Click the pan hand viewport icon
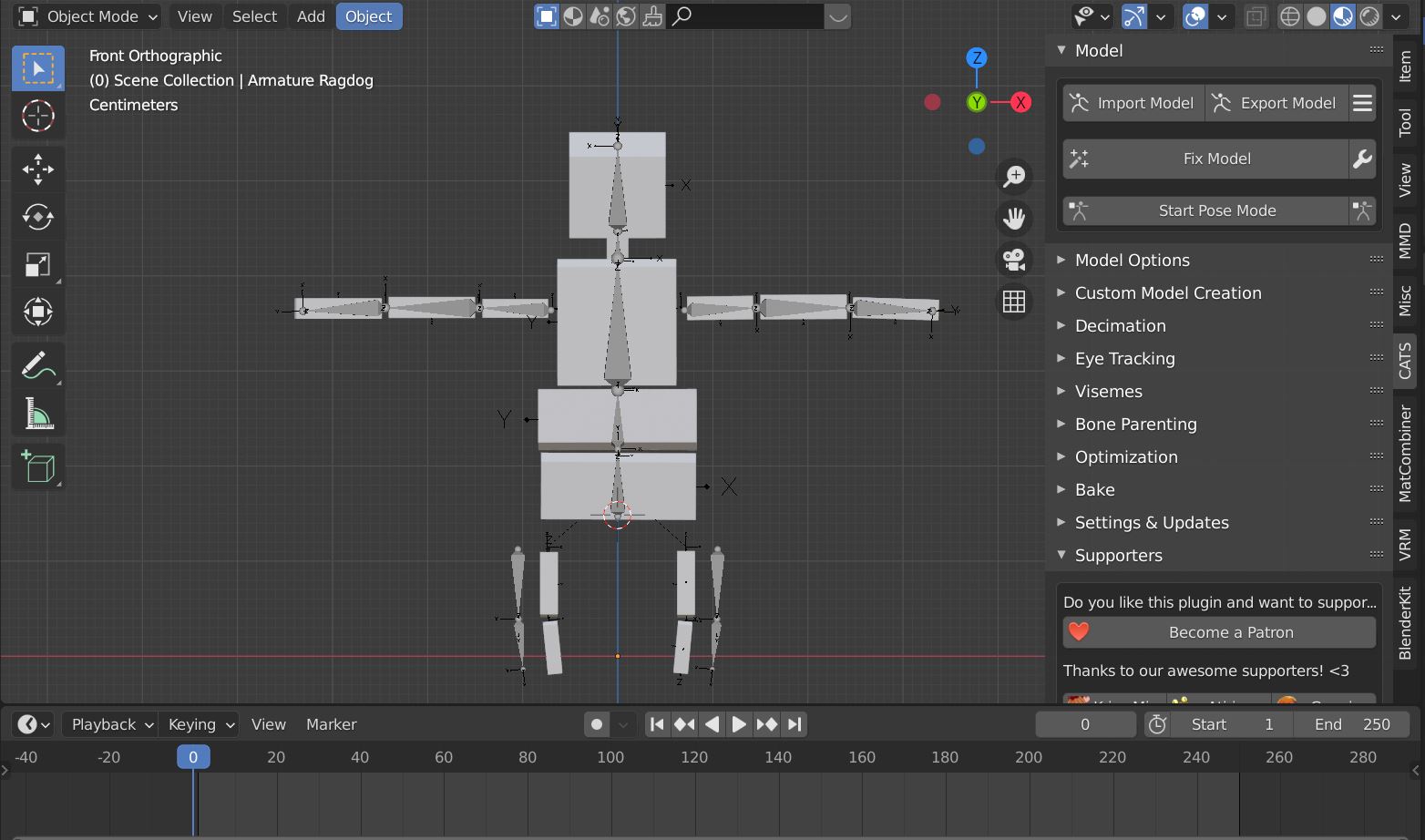 [1014, 218]
